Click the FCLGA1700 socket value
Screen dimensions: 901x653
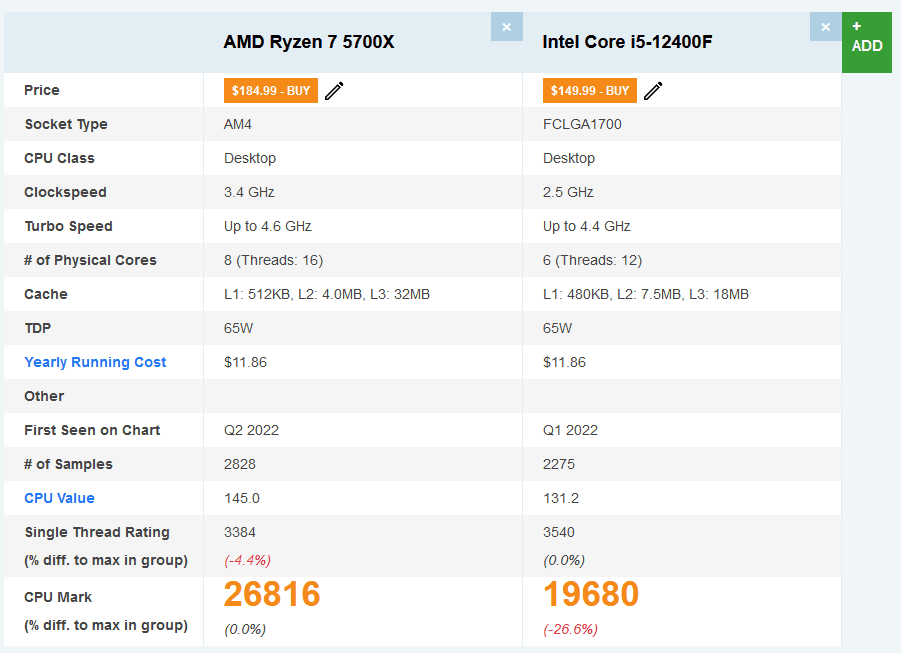tap(582, 124)
